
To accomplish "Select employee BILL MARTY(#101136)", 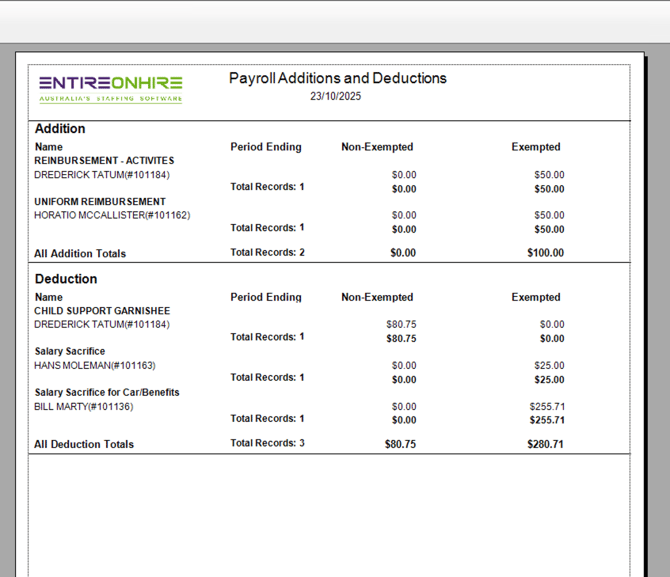I will click(x=84, y=406).
